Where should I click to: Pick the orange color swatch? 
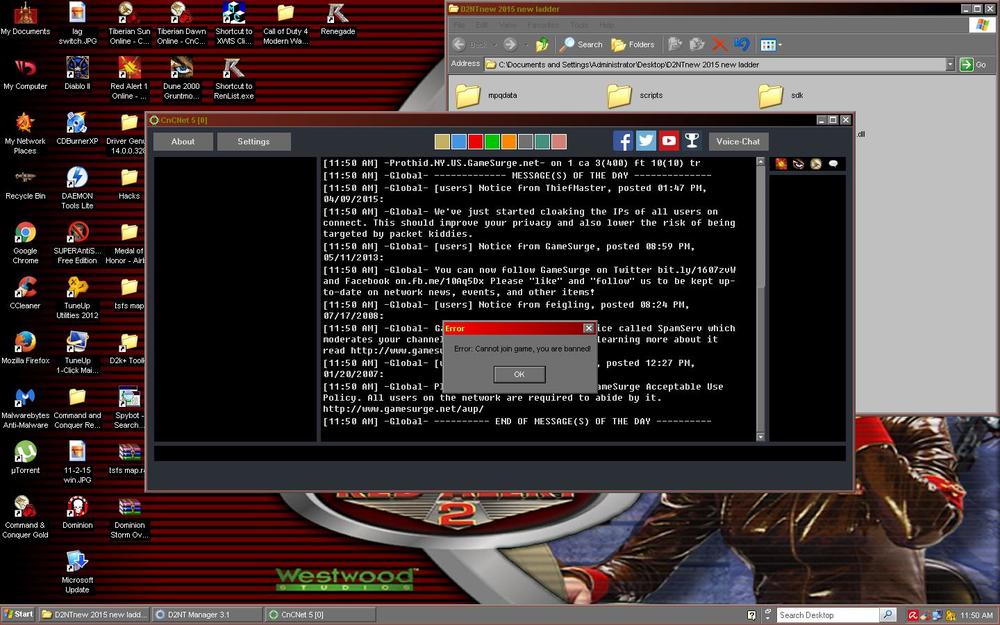(x=508, y=142)
